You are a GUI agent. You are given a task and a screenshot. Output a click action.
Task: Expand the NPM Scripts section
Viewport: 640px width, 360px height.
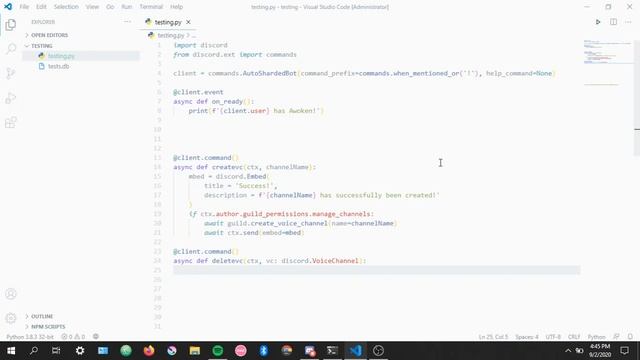[48, 327]
